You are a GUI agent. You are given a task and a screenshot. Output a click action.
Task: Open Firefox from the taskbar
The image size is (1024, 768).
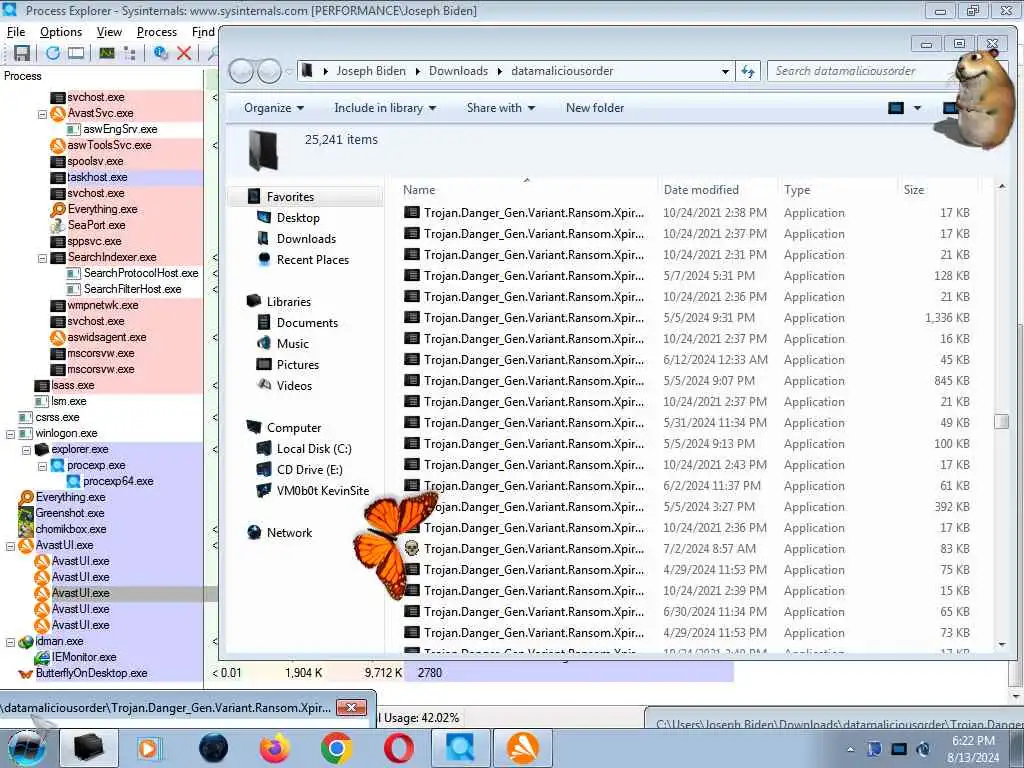(x=274, y=748)
